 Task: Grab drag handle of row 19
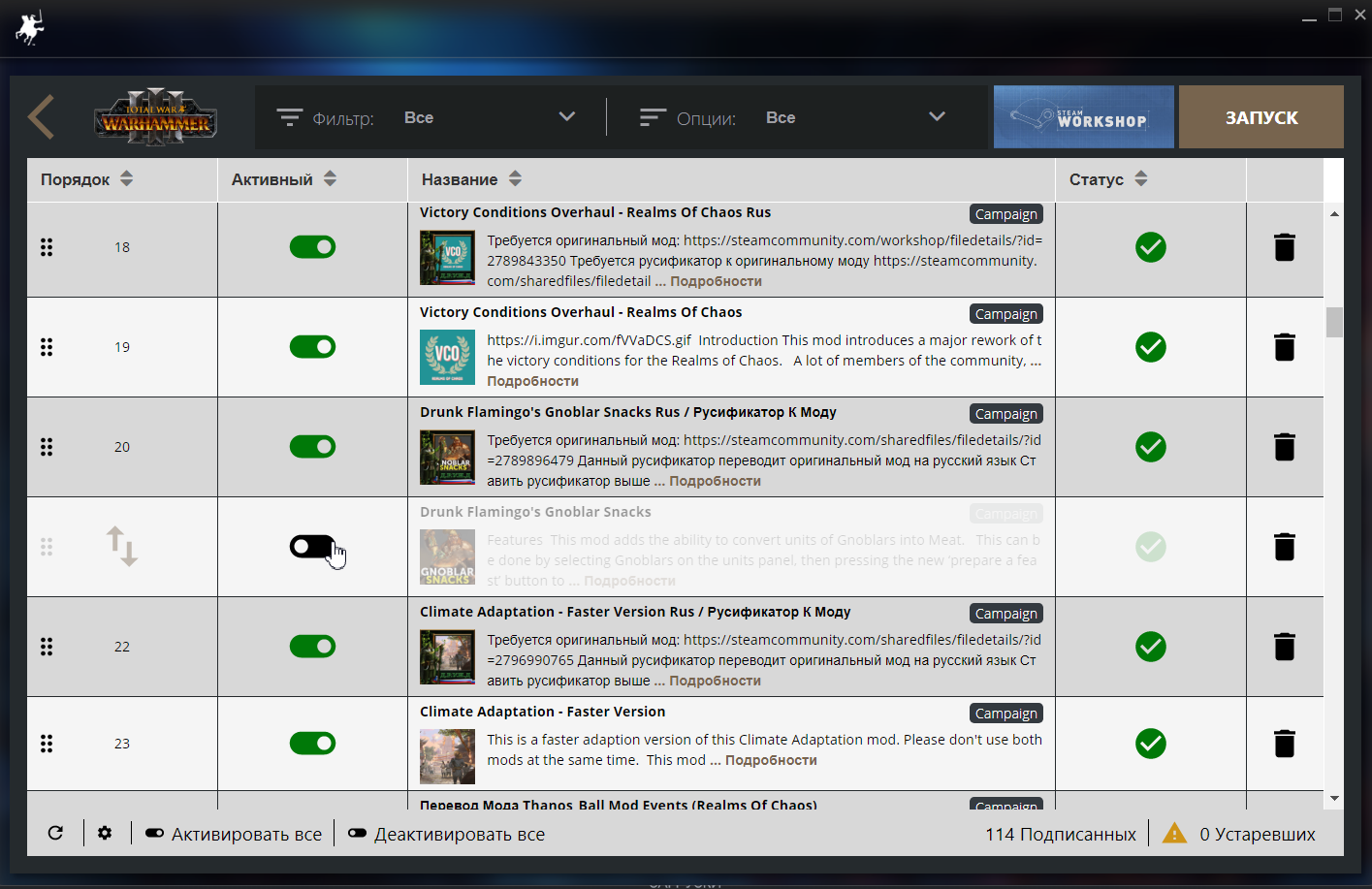47,347
